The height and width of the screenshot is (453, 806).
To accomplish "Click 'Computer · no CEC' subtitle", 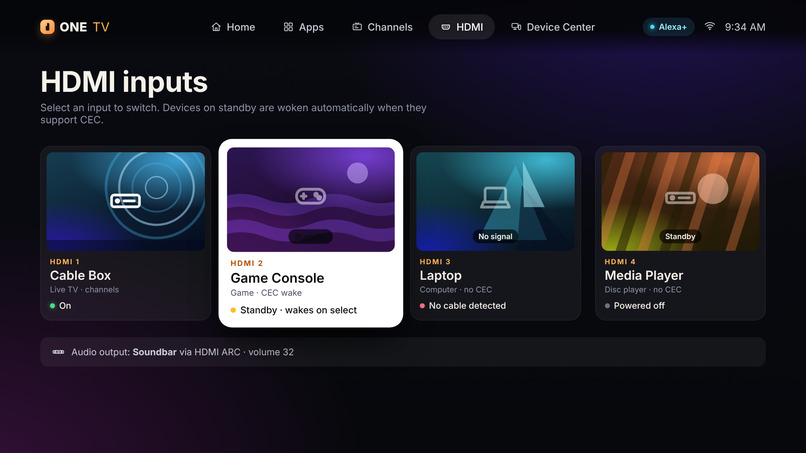I will [455, 289].
